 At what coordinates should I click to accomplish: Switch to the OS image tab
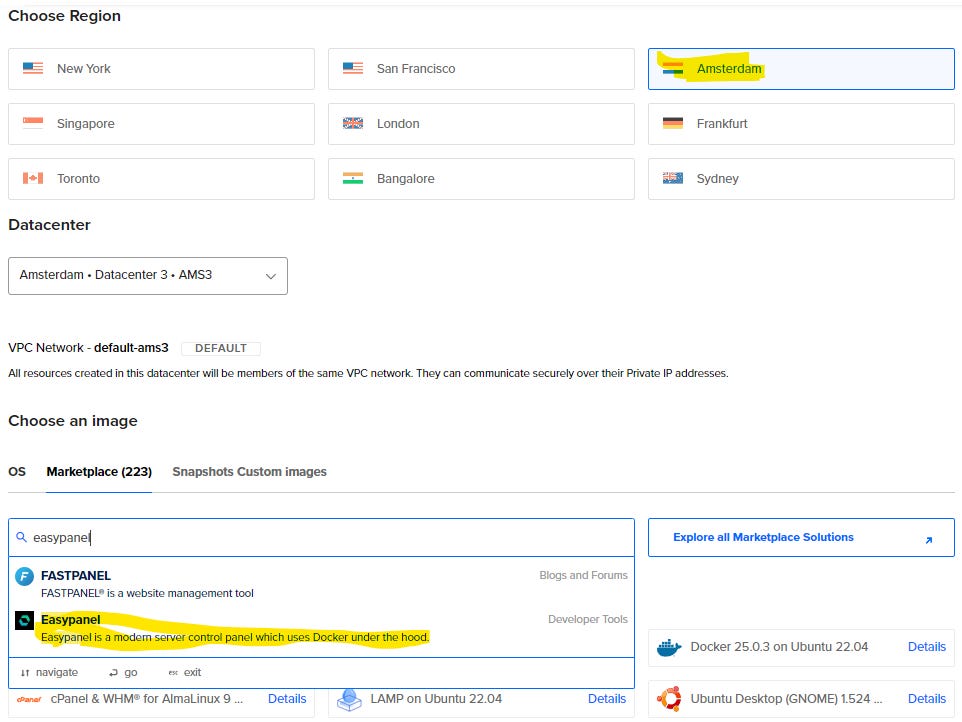[x=17, y=472]
